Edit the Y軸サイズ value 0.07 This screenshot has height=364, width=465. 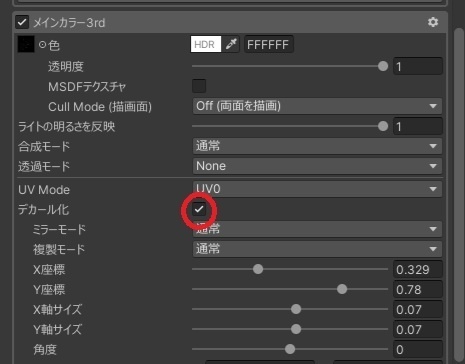418,329
